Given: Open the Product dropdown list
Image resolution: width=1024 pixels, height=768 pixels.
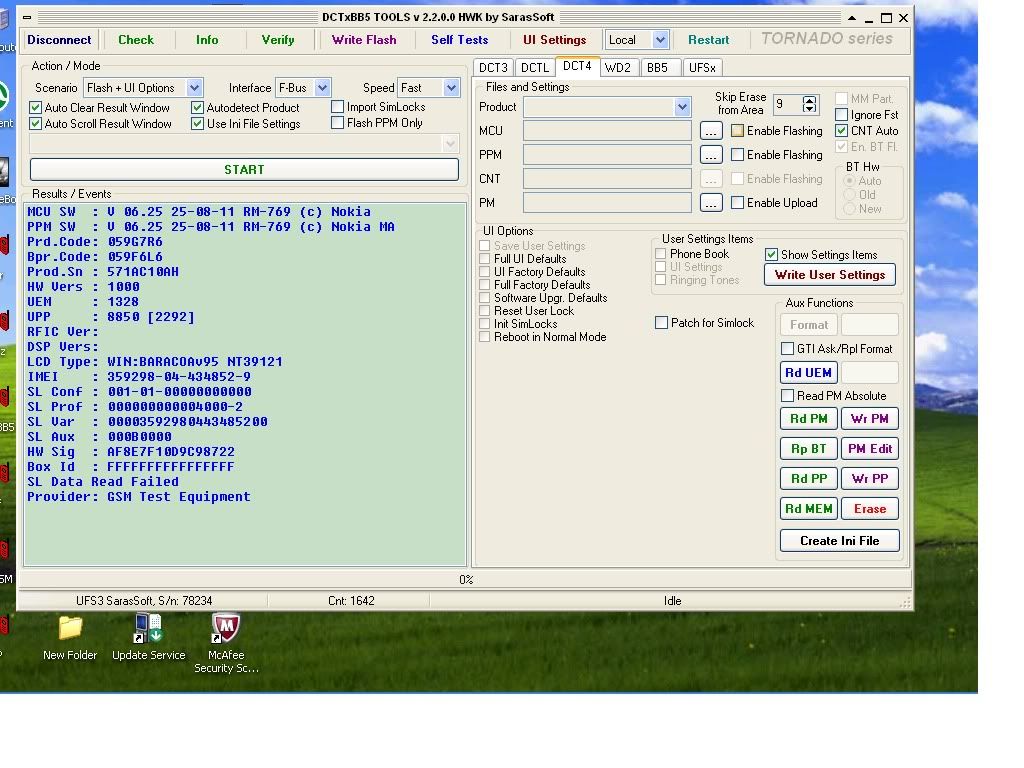Looking at the screenshot, I should pyautogui.click(x=682, y=107).
